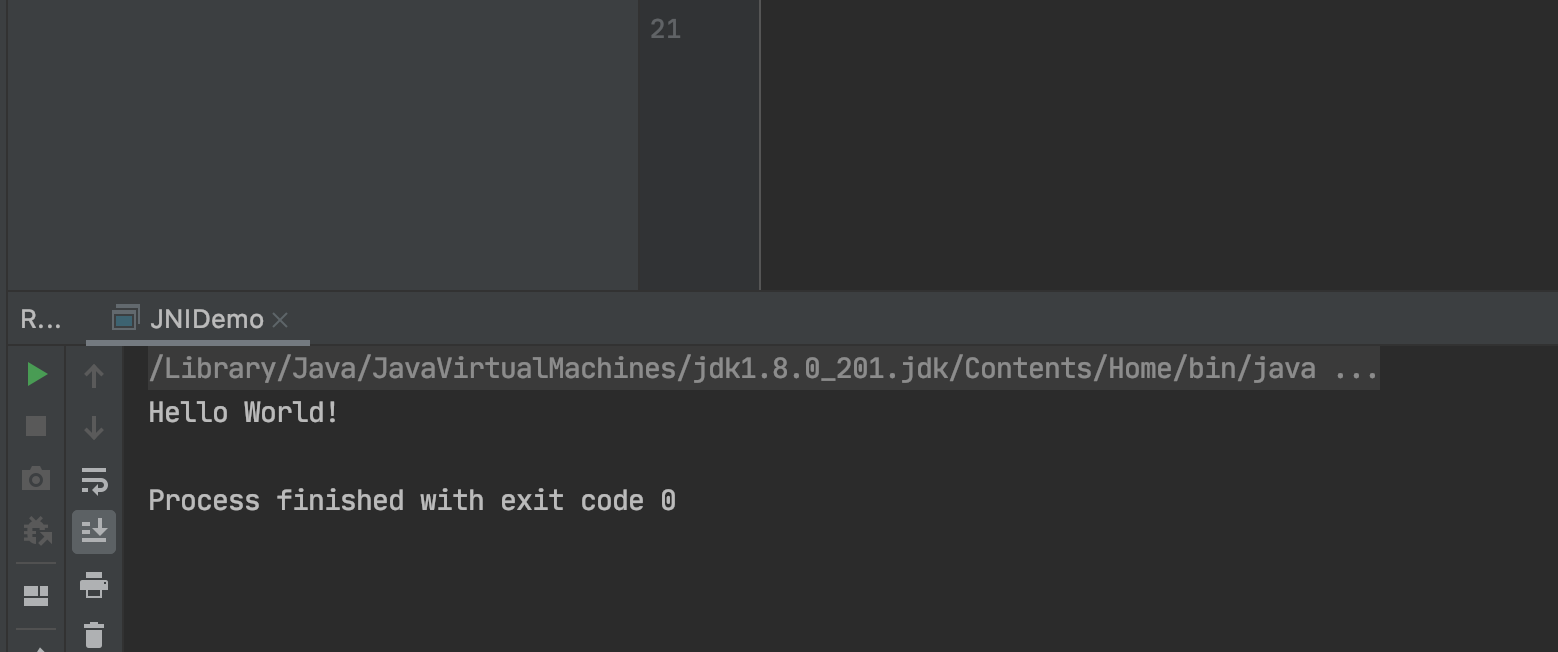Image resolution: width=1558 pixels, height=652 pixels.
Task: Select the highlighted java executable path line
Action: [700, 368]
